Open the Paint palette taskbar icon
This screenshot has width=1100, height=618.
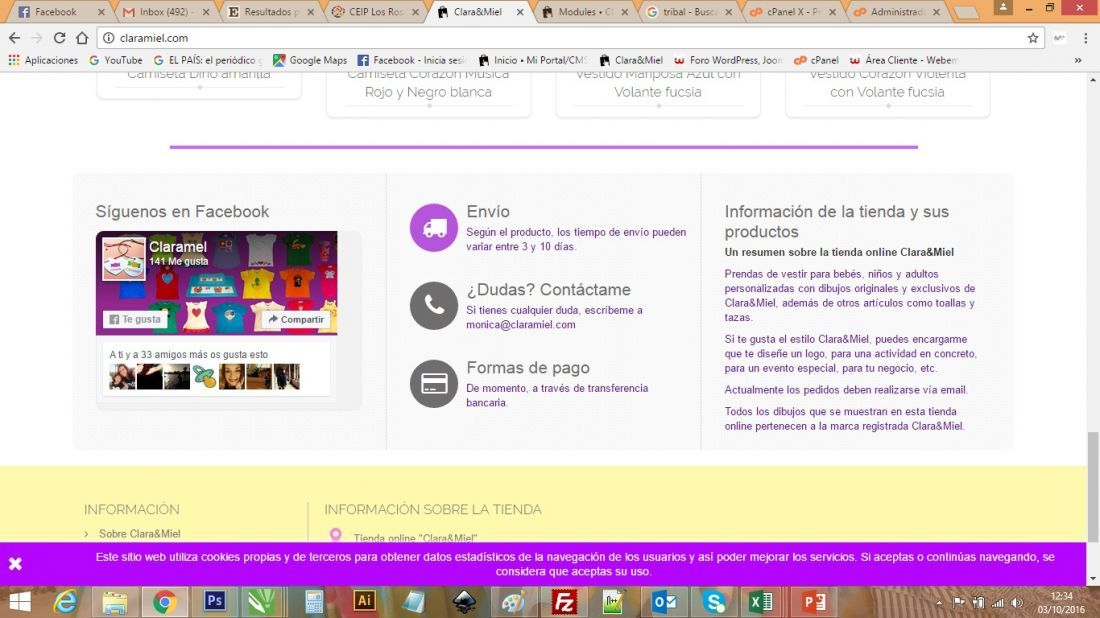(514, 602)
